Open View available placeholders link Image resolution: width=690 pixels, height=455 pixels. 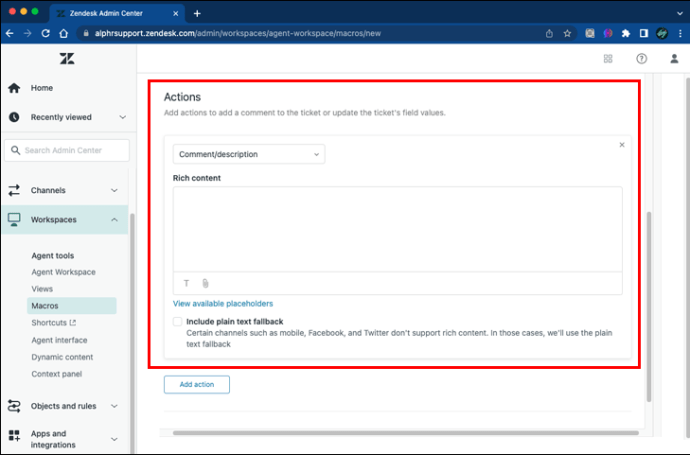[223, 303]
